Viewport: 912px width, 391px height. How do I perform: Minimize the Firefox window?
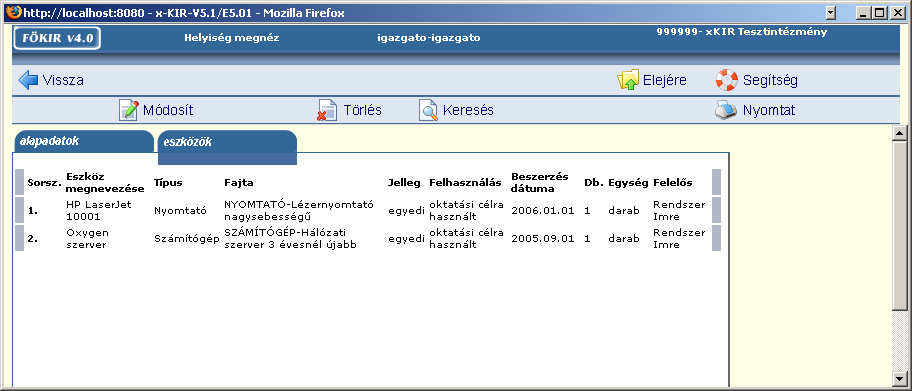(x=864, y=13)
